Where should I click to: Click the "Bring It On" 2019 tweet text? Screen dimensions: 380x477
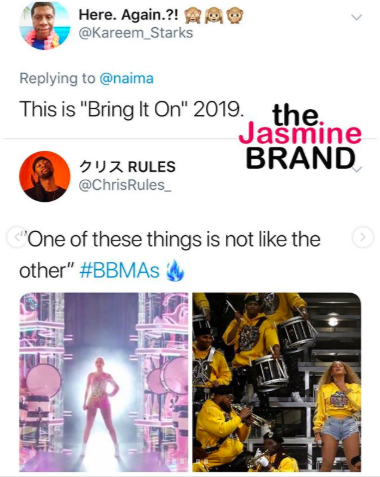[x=130, y=109]
